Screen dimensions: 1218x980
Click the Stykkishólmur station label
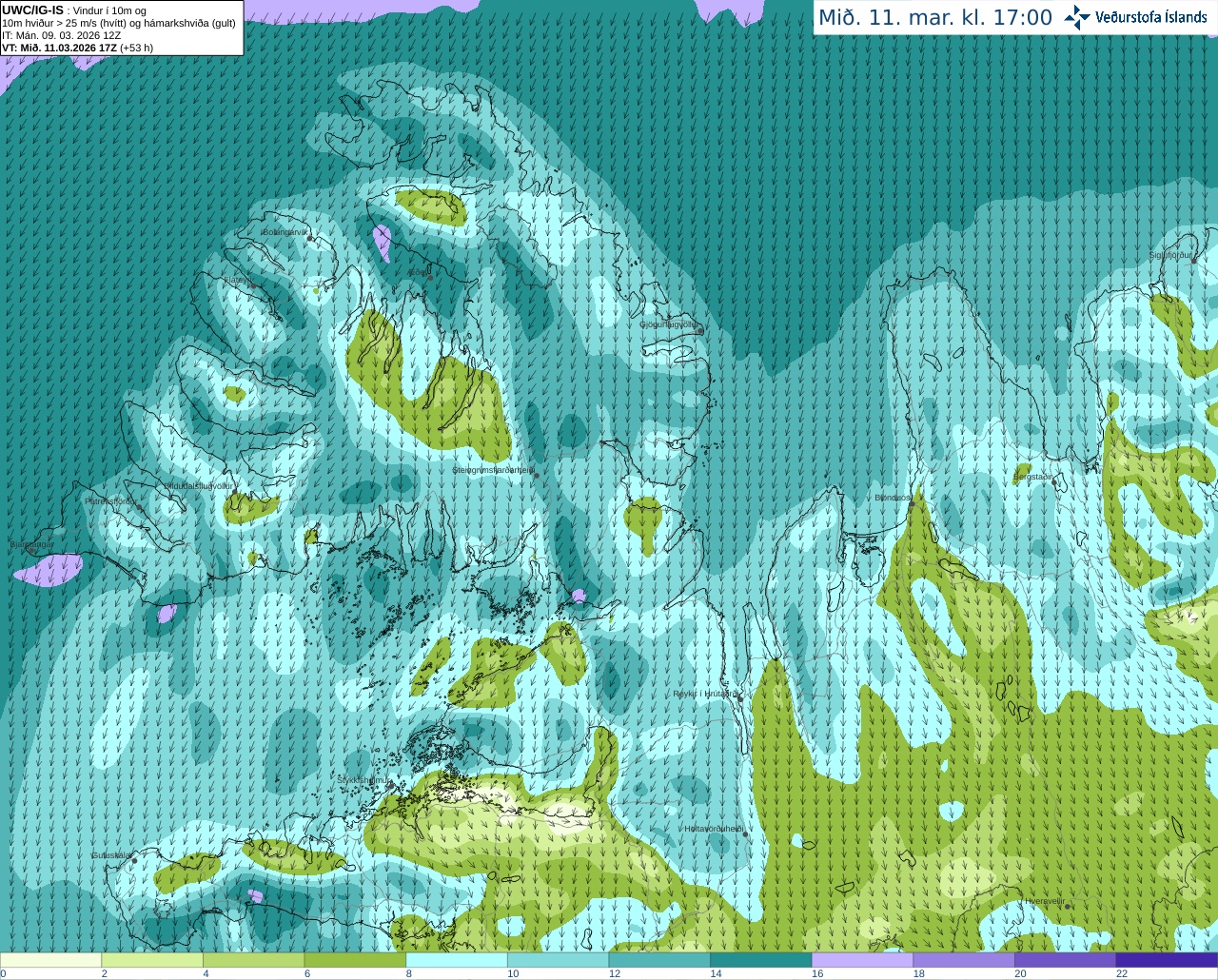point(363,780)
